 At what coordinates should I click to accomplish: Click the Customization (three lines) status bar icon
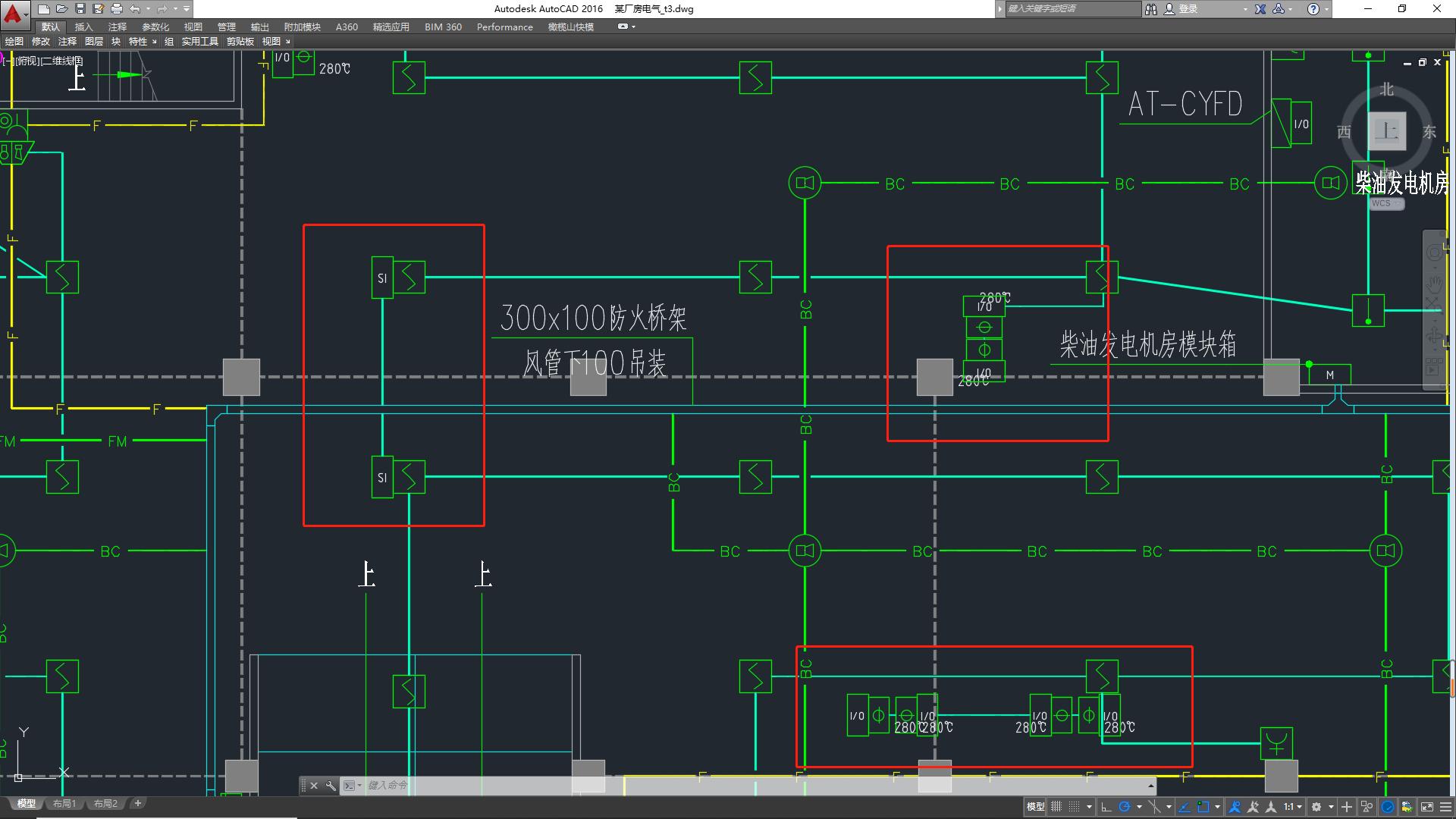pyautogui.click(x=1445, y=807)
